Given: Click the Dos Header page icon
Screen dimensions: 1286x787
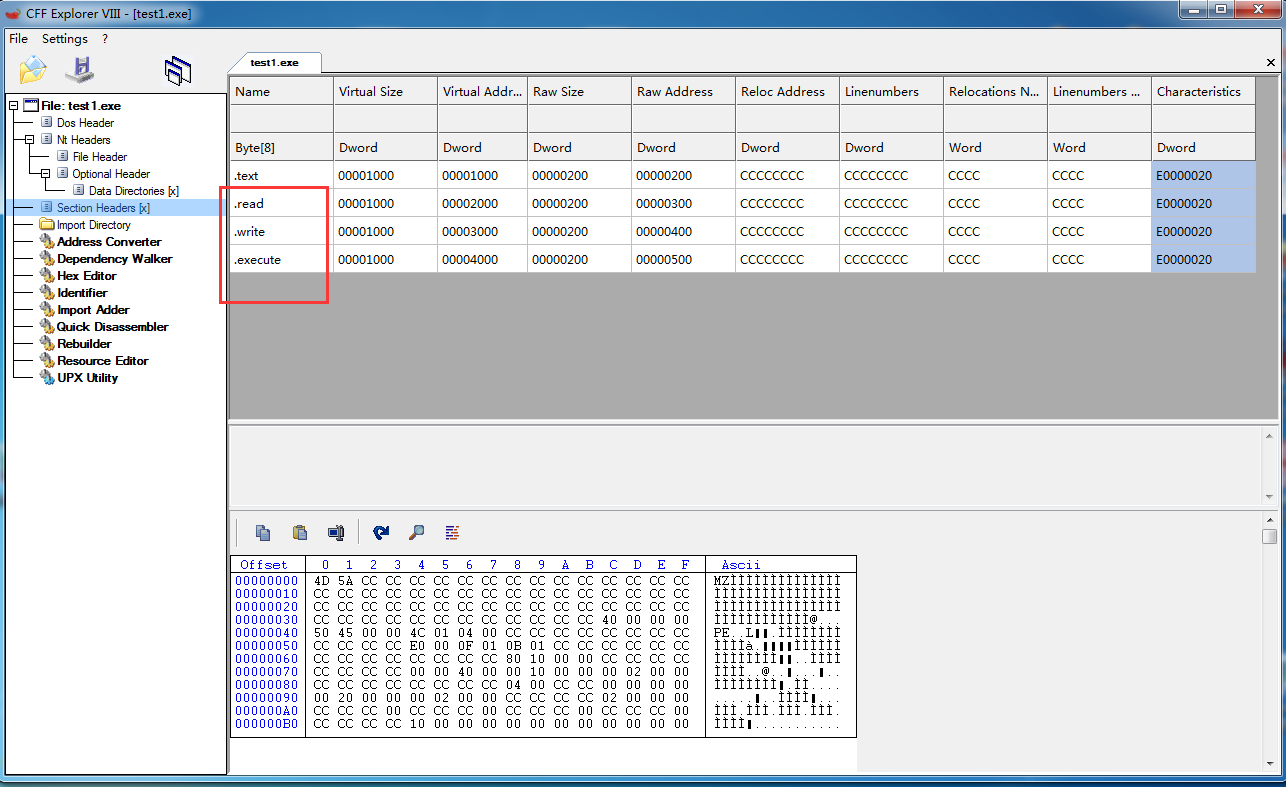Looking at the screenshot, I should click(x=47, y=123).
